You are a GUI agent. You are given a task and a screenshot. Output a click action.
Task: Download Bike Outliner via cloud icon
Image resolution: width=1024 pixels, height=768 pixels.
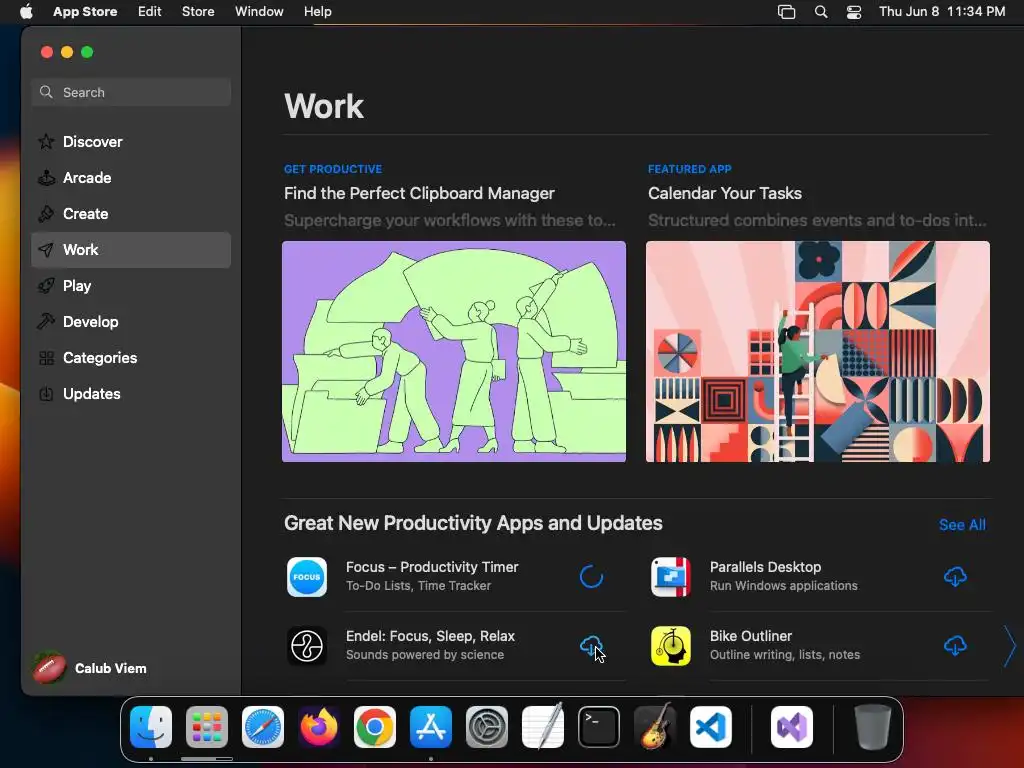(x=955, y=646)
